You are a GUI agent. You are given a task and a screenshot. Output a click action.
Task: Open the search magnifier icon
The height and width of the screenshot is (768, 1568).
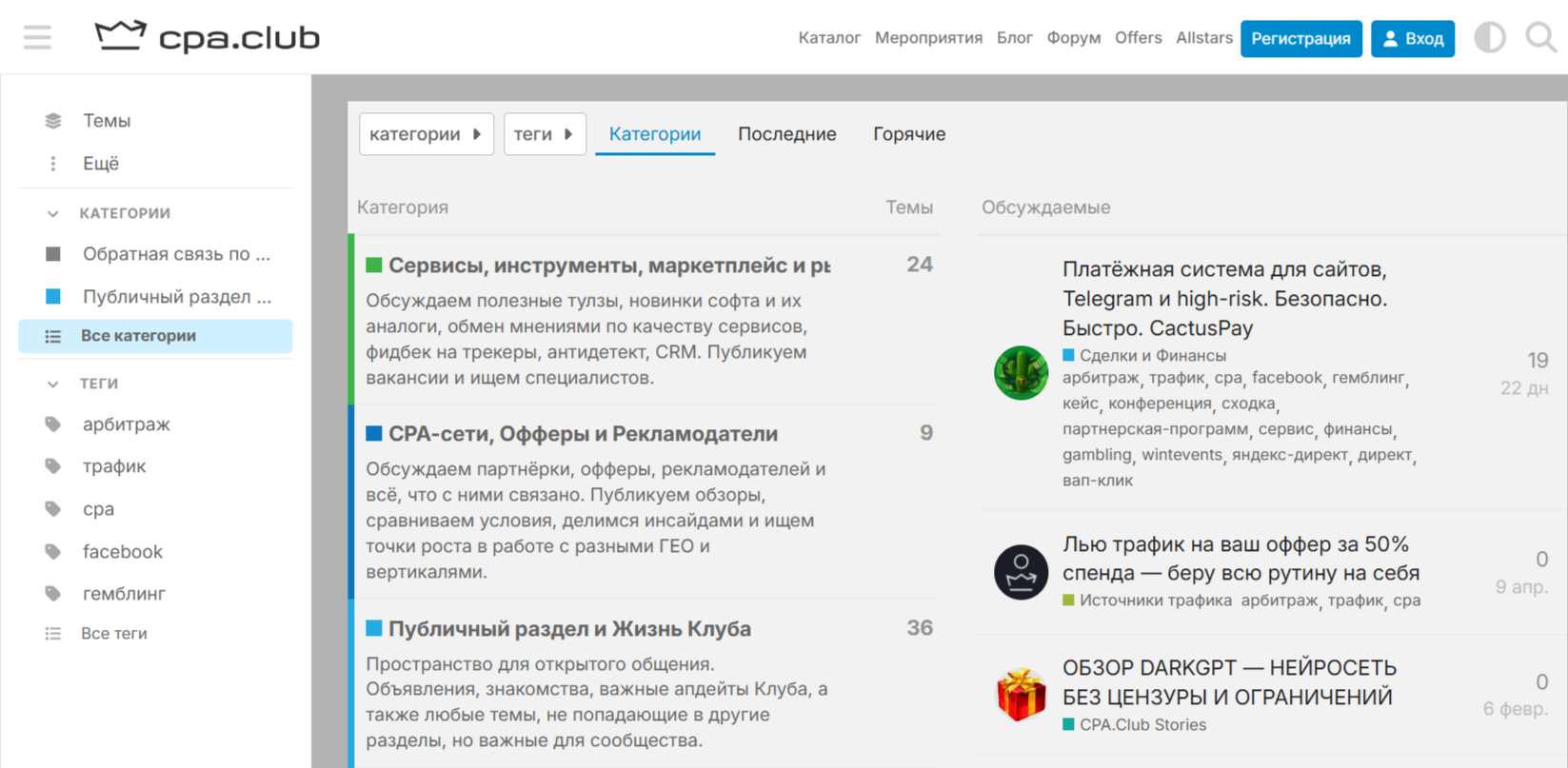point(1539,38)
